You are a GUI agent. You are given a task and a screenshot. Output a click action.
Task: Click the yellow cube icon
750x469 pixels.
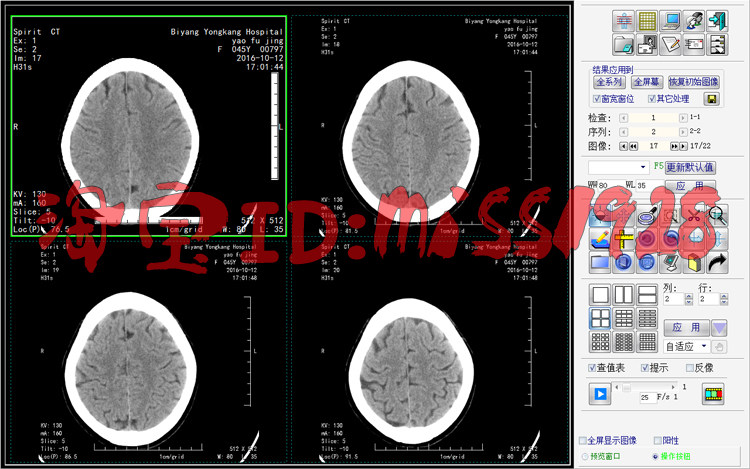tap(694, 262)
